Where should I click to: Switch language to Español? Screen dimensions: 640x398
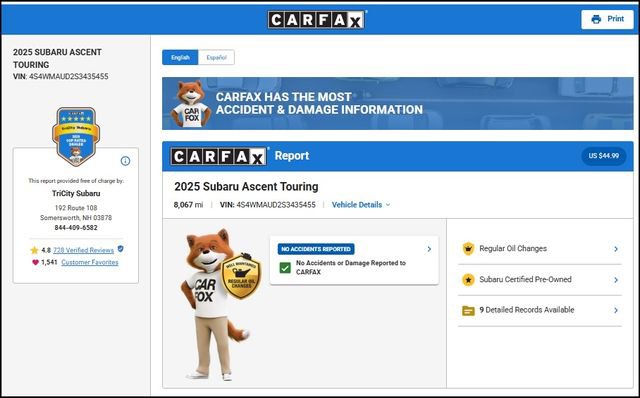(216, 58)
